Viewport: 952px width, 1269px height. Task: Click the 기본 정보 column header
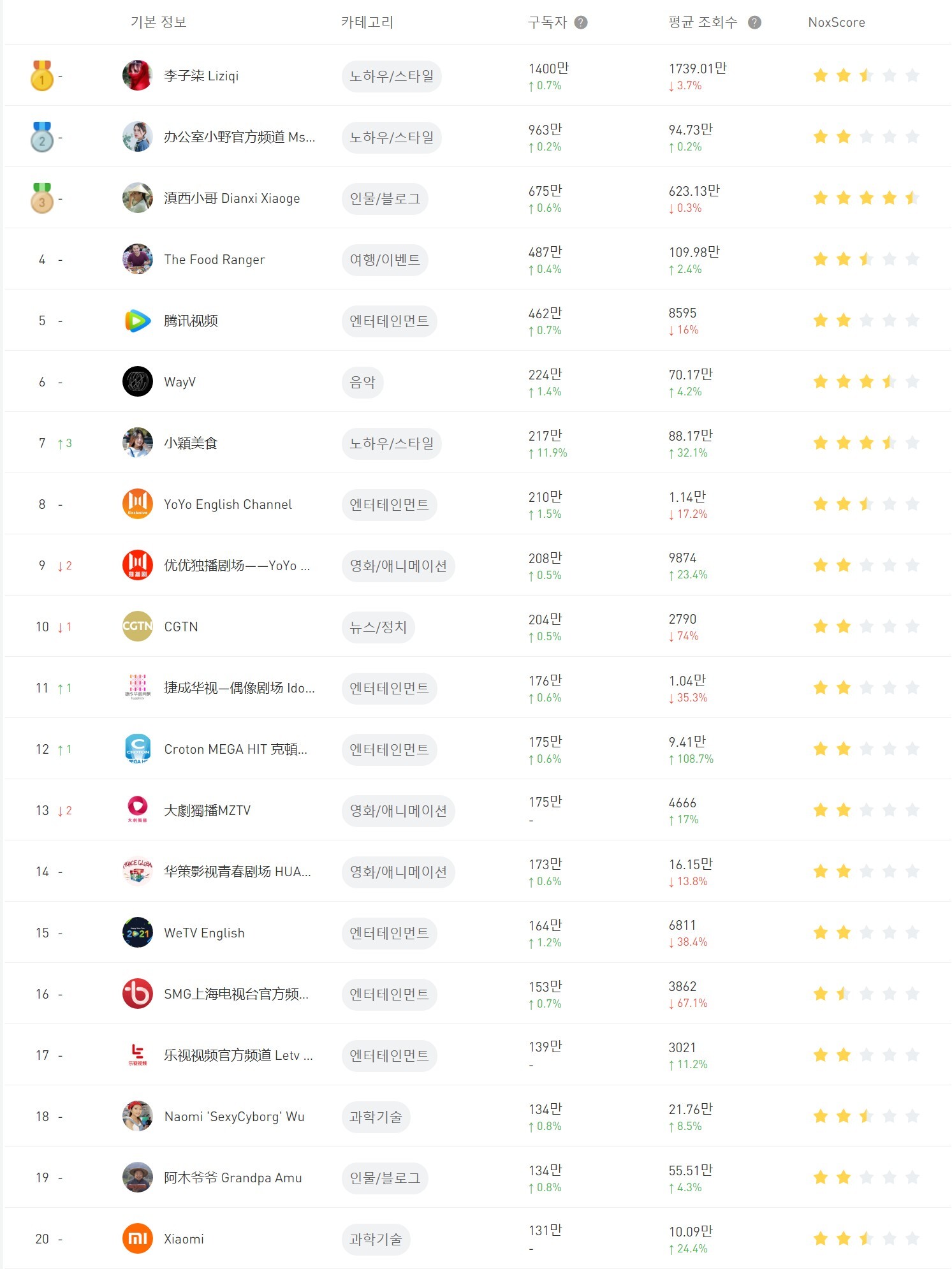[158, 23]
